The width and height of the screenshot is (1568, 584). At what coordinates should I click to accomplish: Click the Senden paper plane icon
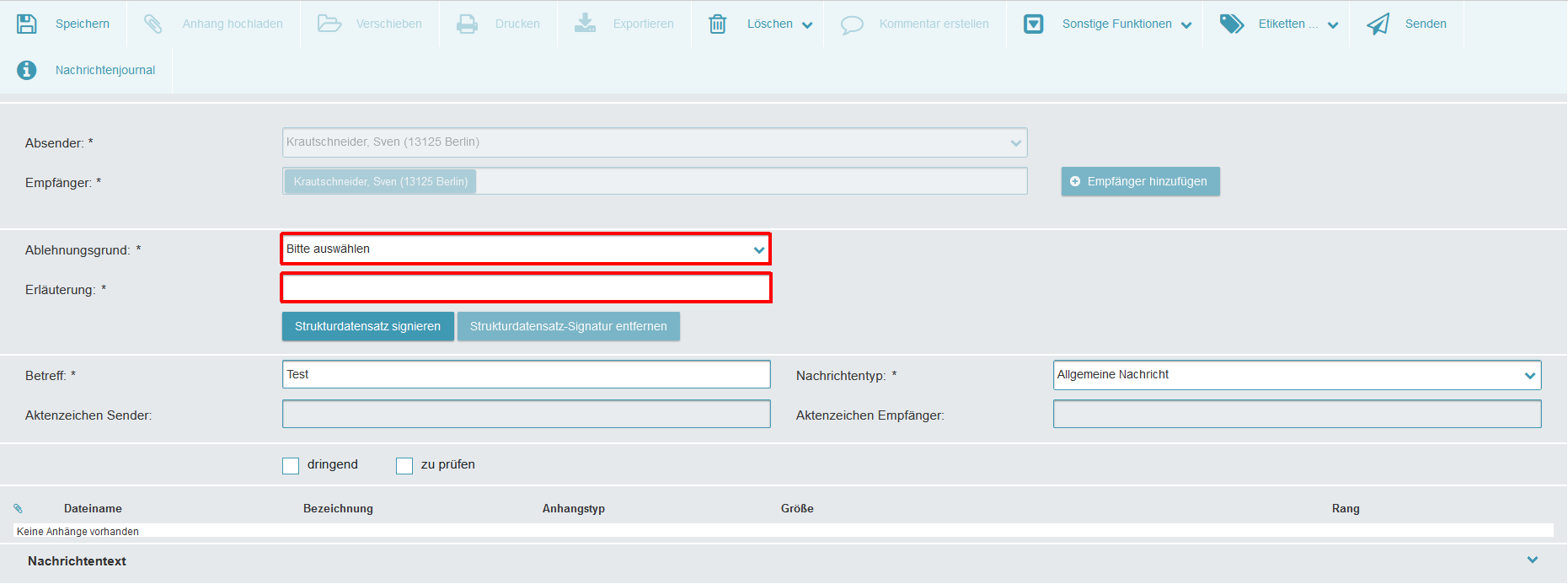tap(1378, 24)
